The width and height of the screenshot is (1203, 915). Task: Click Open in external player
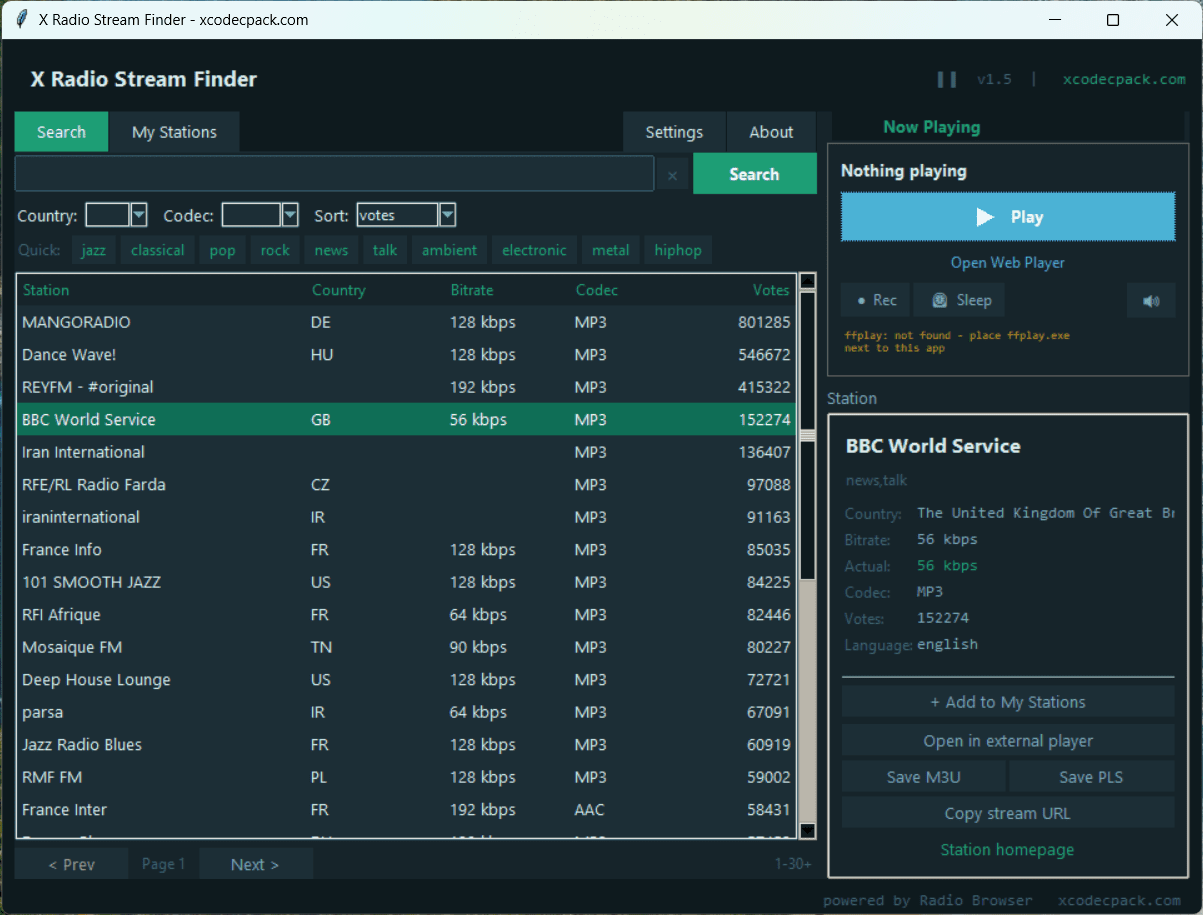[x=1008, y=741]
